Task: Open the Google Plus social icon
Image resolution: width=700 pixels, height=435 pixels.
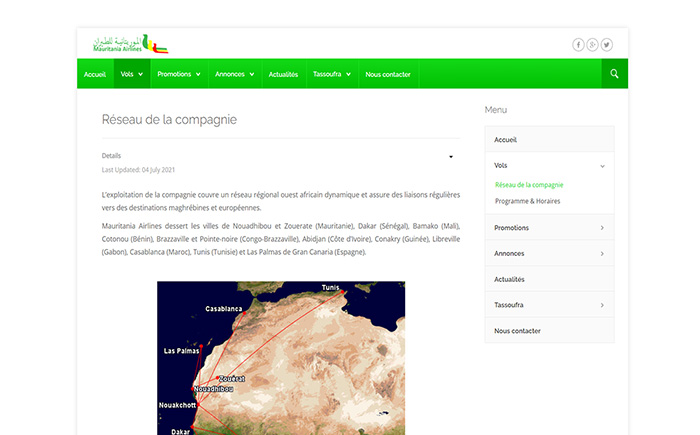Action: click(x=592, y=45)
